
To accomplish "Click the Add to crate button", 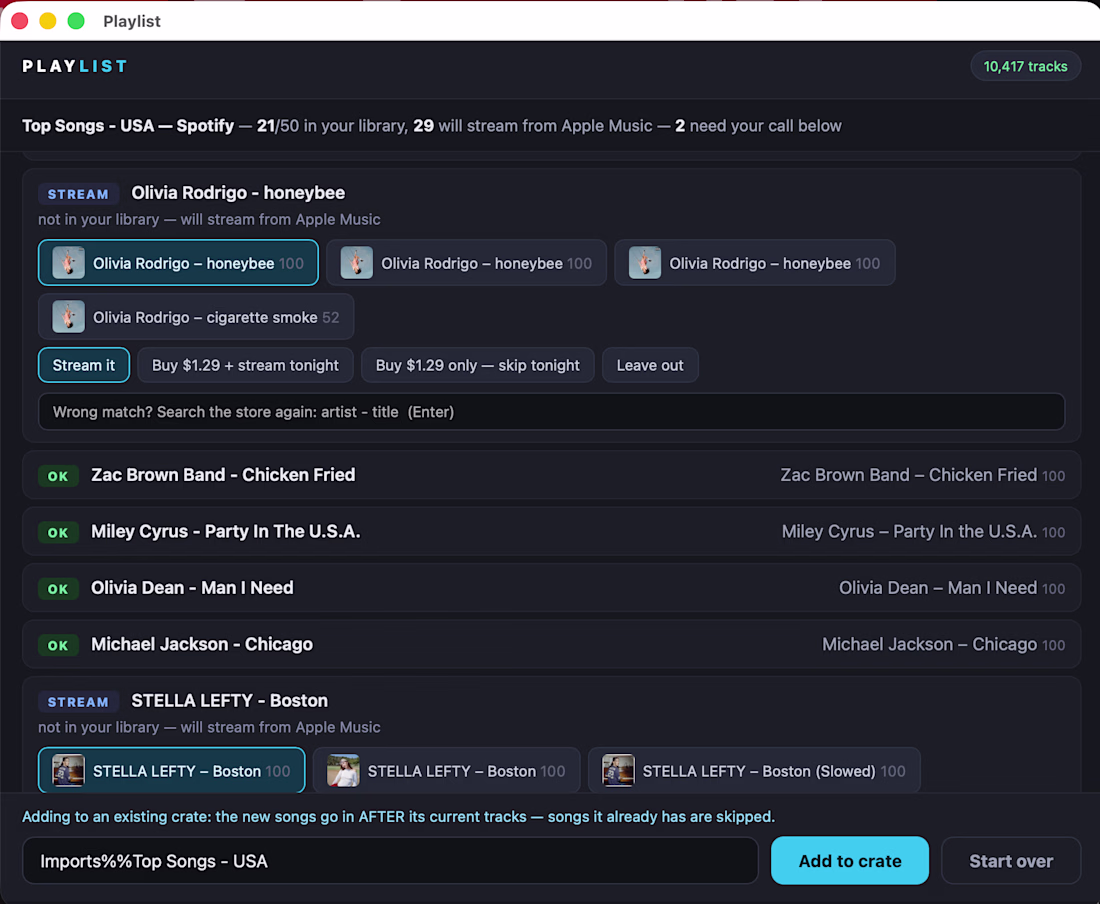I will pyautogui.click(x=850, y=861).
